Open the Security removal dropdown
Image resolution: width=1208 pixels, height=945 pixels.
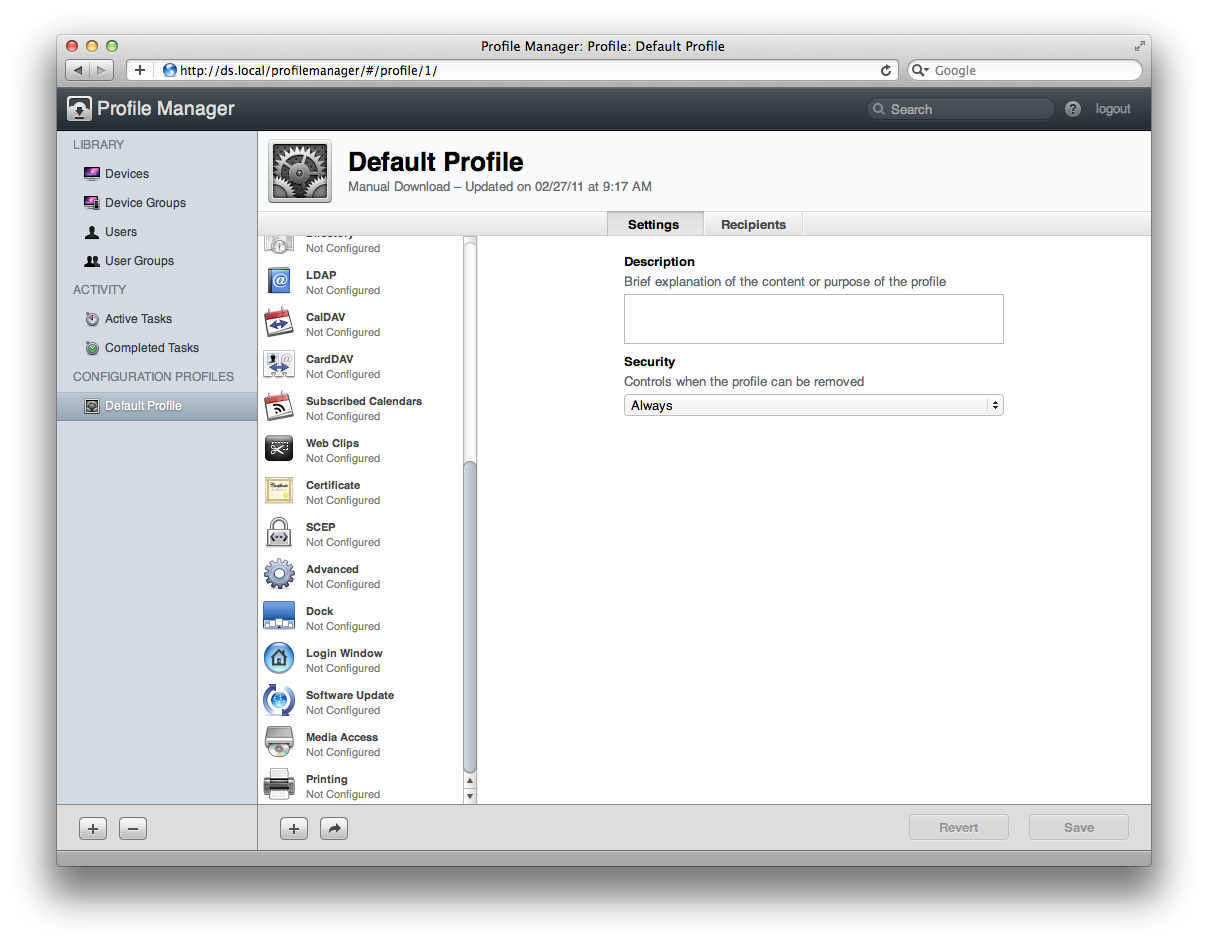point(813,405)
